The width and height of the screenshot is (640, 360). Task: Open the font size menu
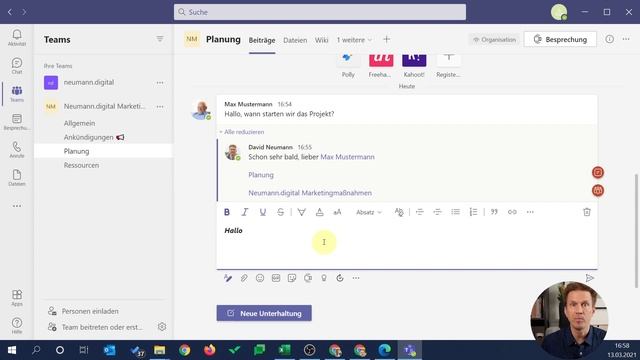(x=337, y=212)
